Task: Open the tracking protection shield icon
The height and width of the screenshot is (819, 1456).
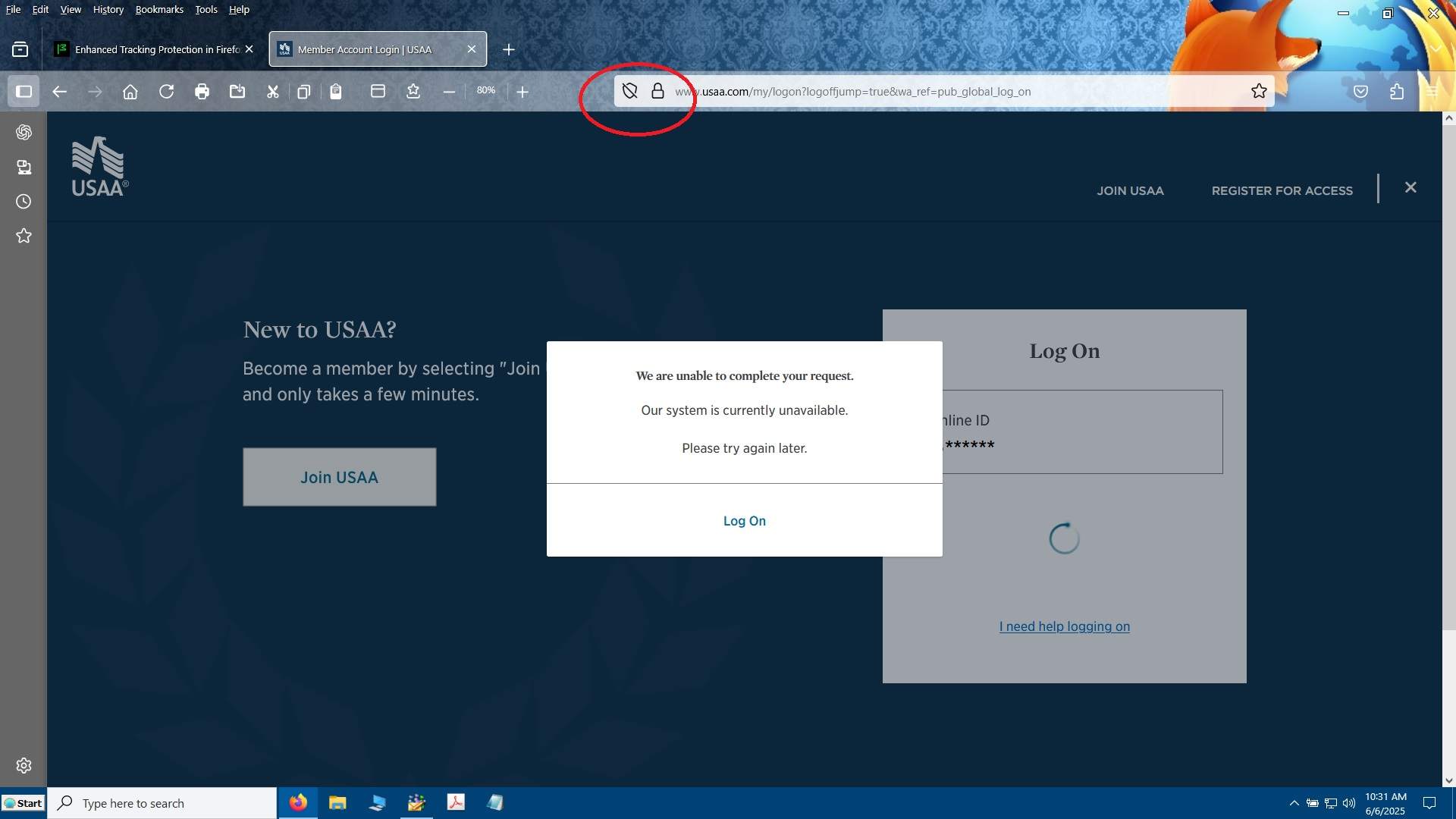Action: (x=629, y=92)
